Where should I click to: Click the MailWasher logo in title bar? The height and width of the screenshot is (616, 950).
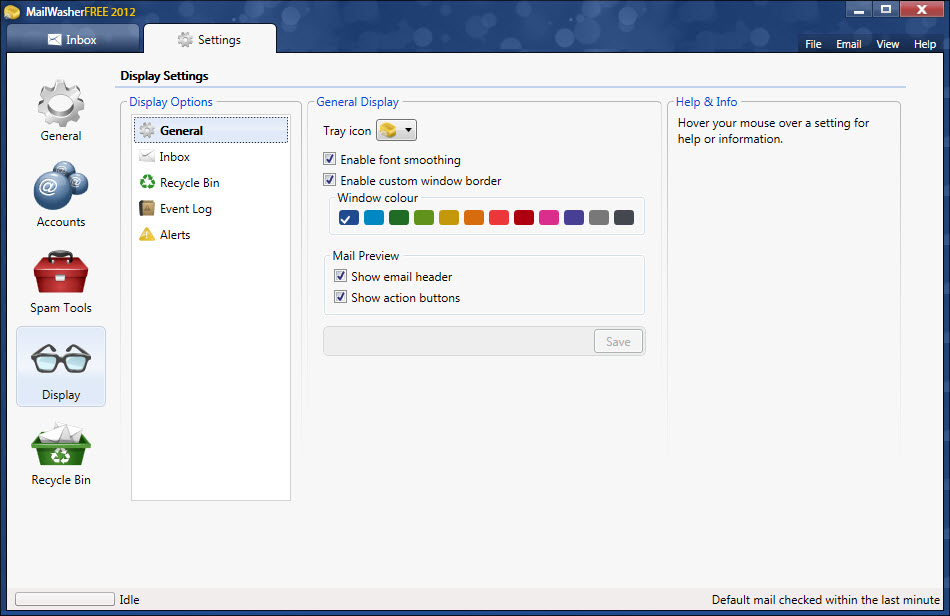click(12, 12)
